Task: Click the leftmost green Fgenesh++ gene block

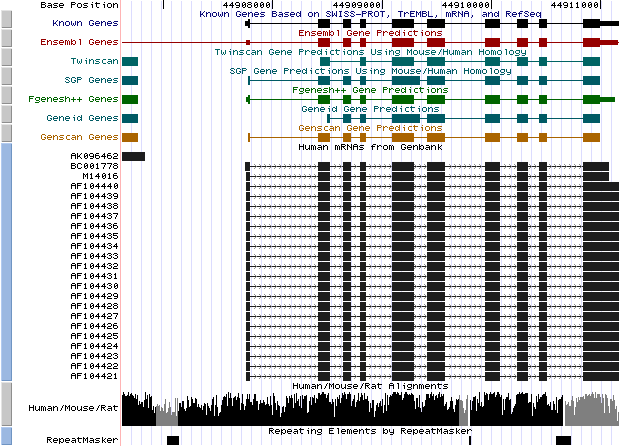Action: pos(130,99)
